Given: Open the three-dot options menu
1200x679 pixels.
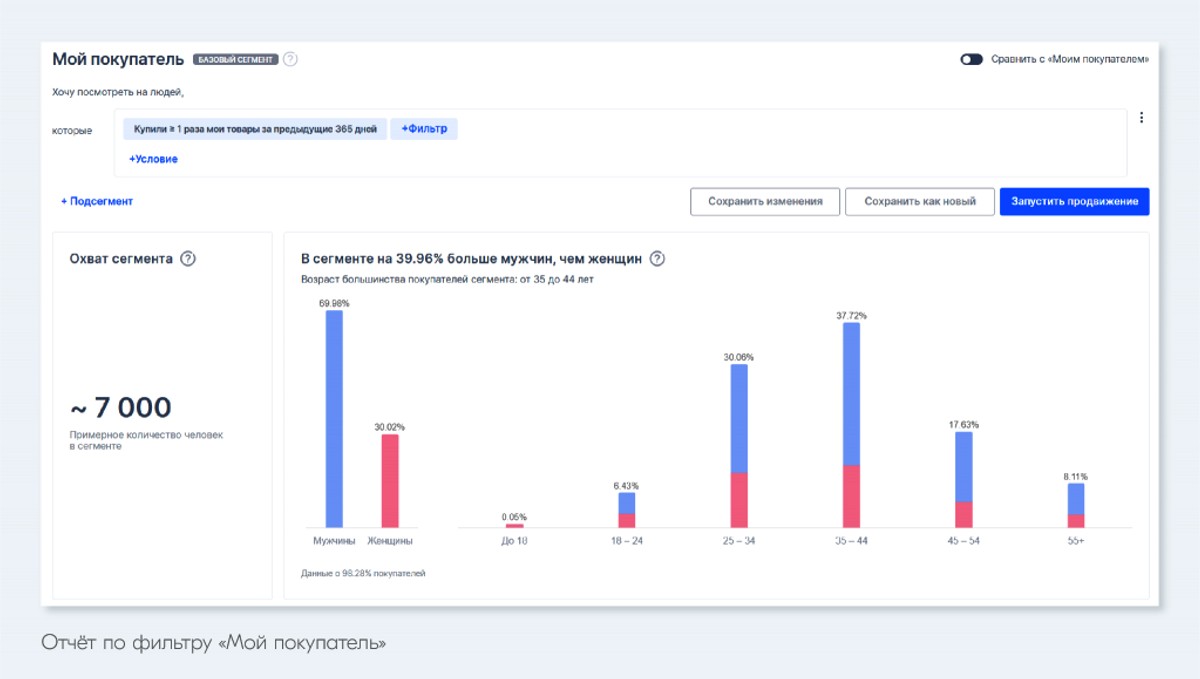Looking at the screenshot, I should pos(1141,118).
